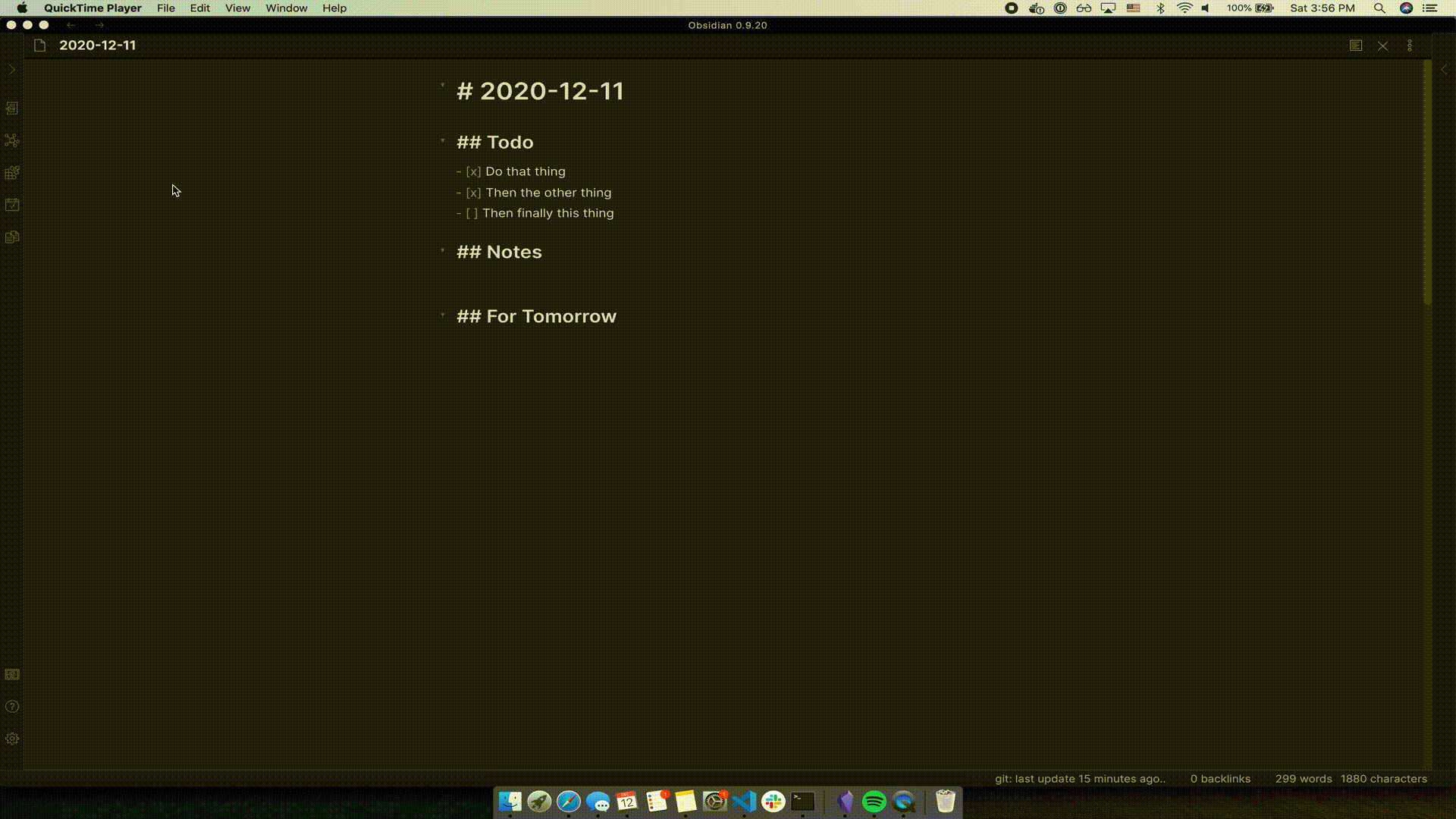The height and width of the screenshot is (819, 1456).
Task: Collapse the 'For Tomorrow' section
Action: [x=443, y=314]
